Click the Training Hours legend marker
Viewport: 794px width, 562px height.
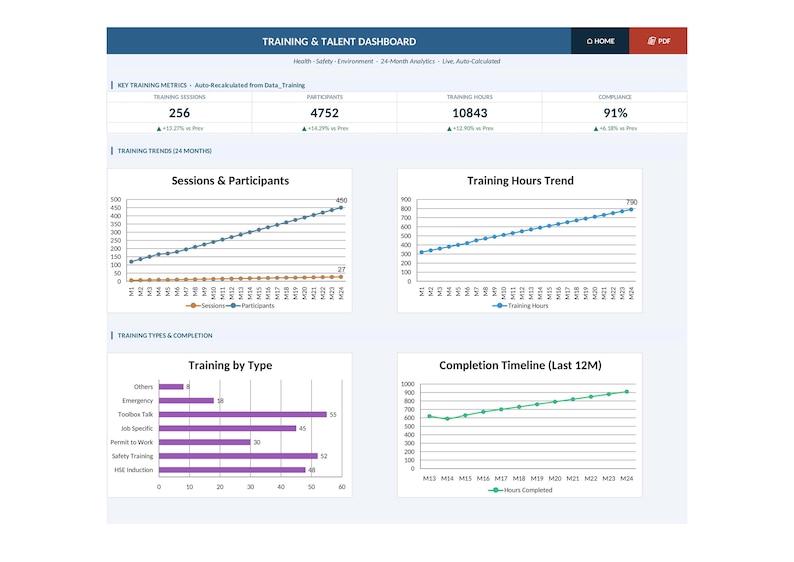coord(499,306)
